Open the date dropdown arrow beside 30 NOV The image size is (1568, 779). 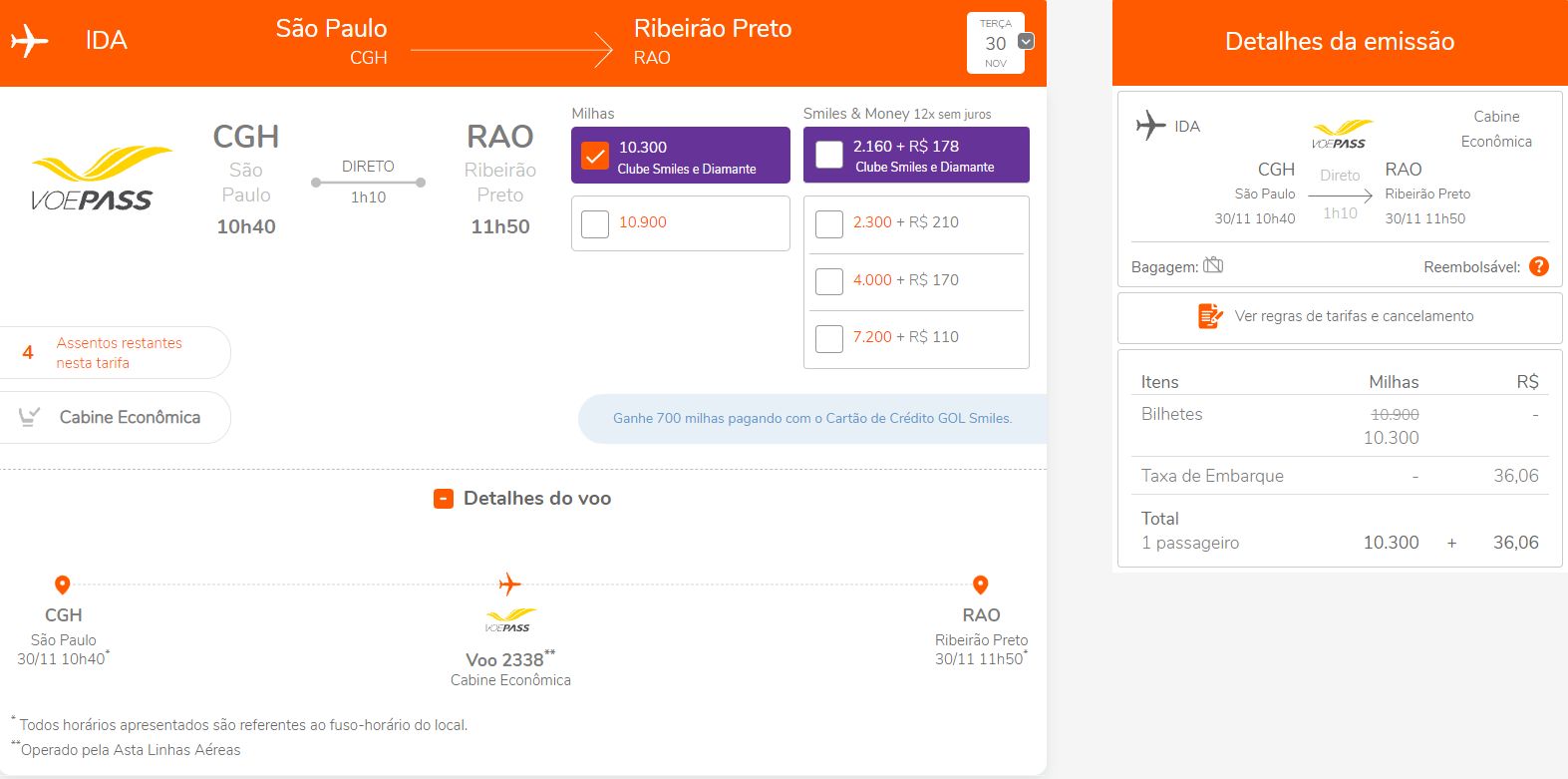tap(1026, 42)
